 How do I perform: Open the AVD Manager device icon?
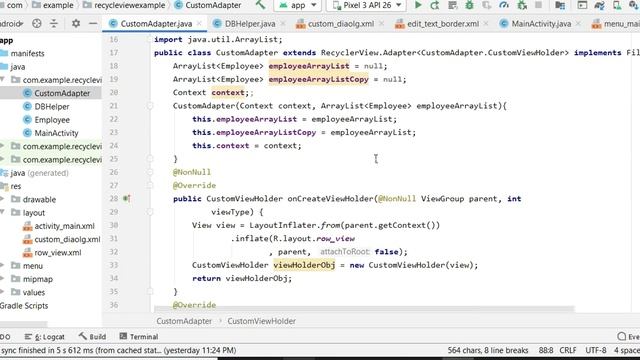tap(617, 5)
